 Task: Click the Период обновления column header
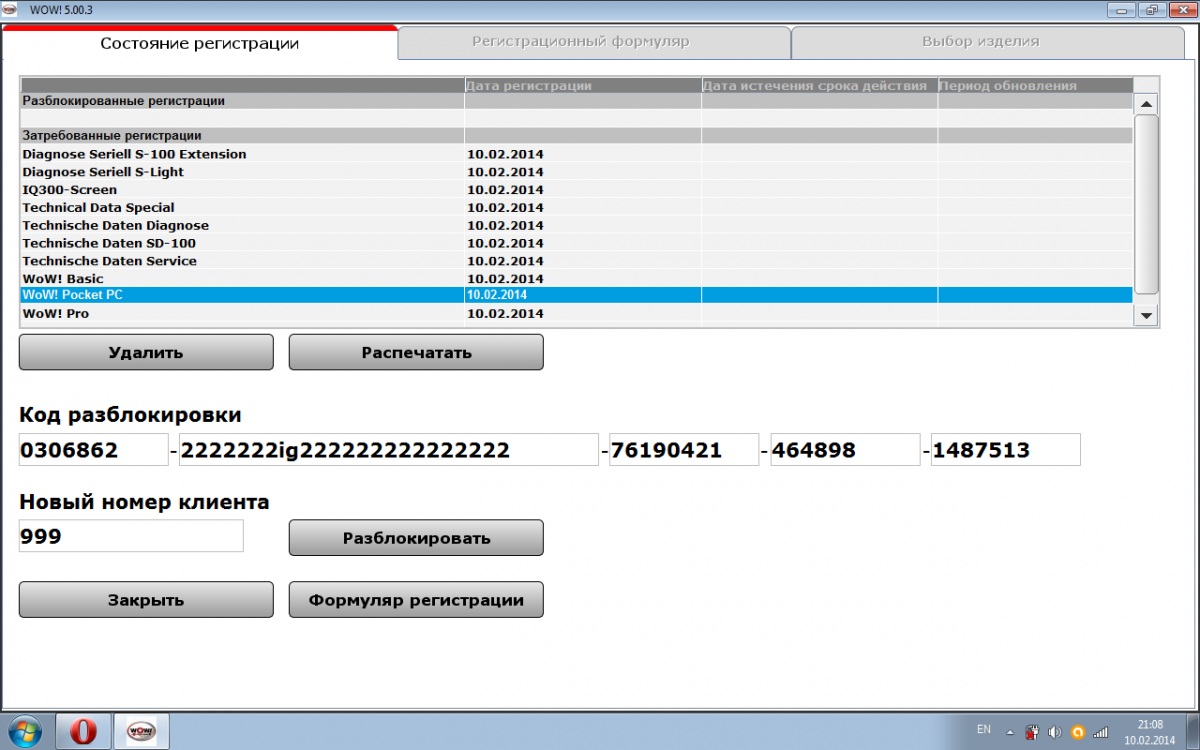pyautogui.click(x=1035, y=85)
